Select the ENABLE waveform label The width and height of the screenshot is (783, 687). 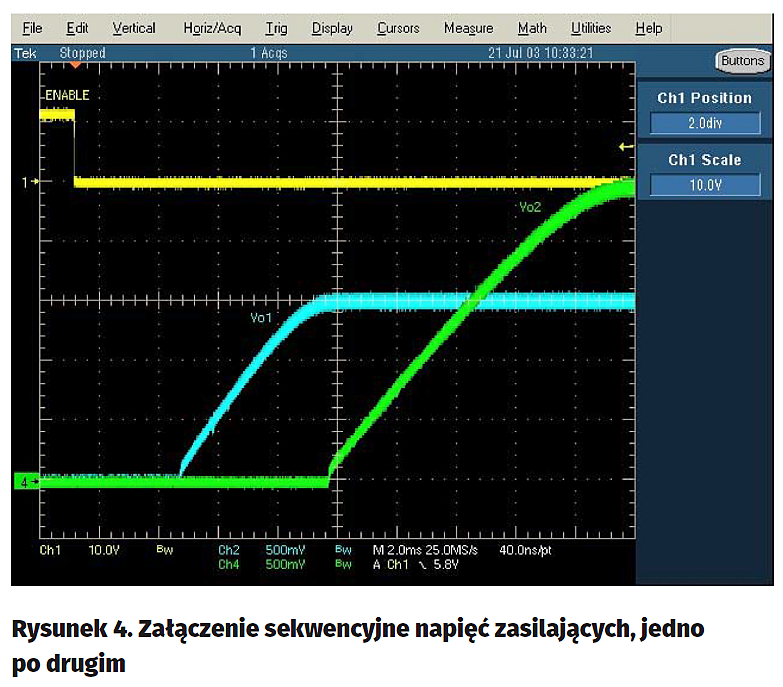click(x=66, y=95)
